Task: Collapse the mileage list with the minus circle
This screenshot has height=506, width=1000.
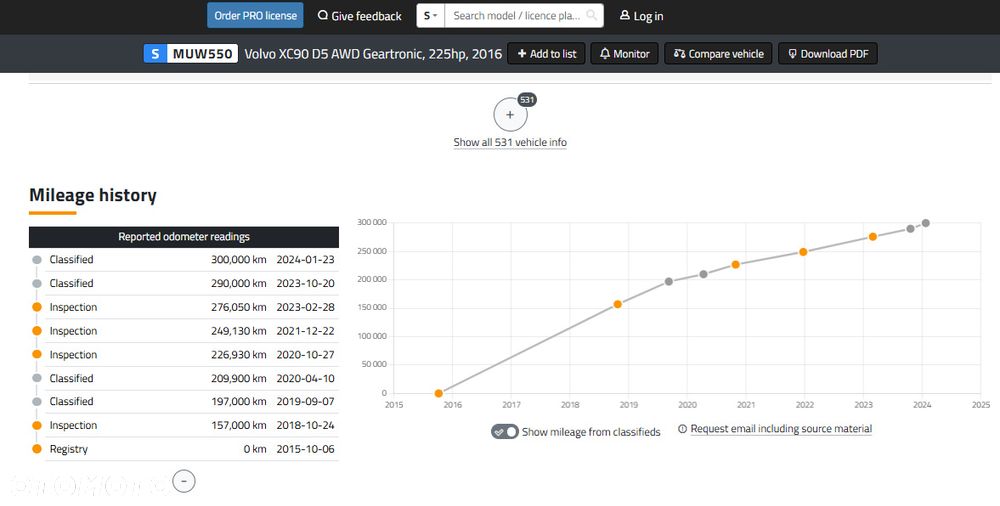Action: (x=184, y=481)
